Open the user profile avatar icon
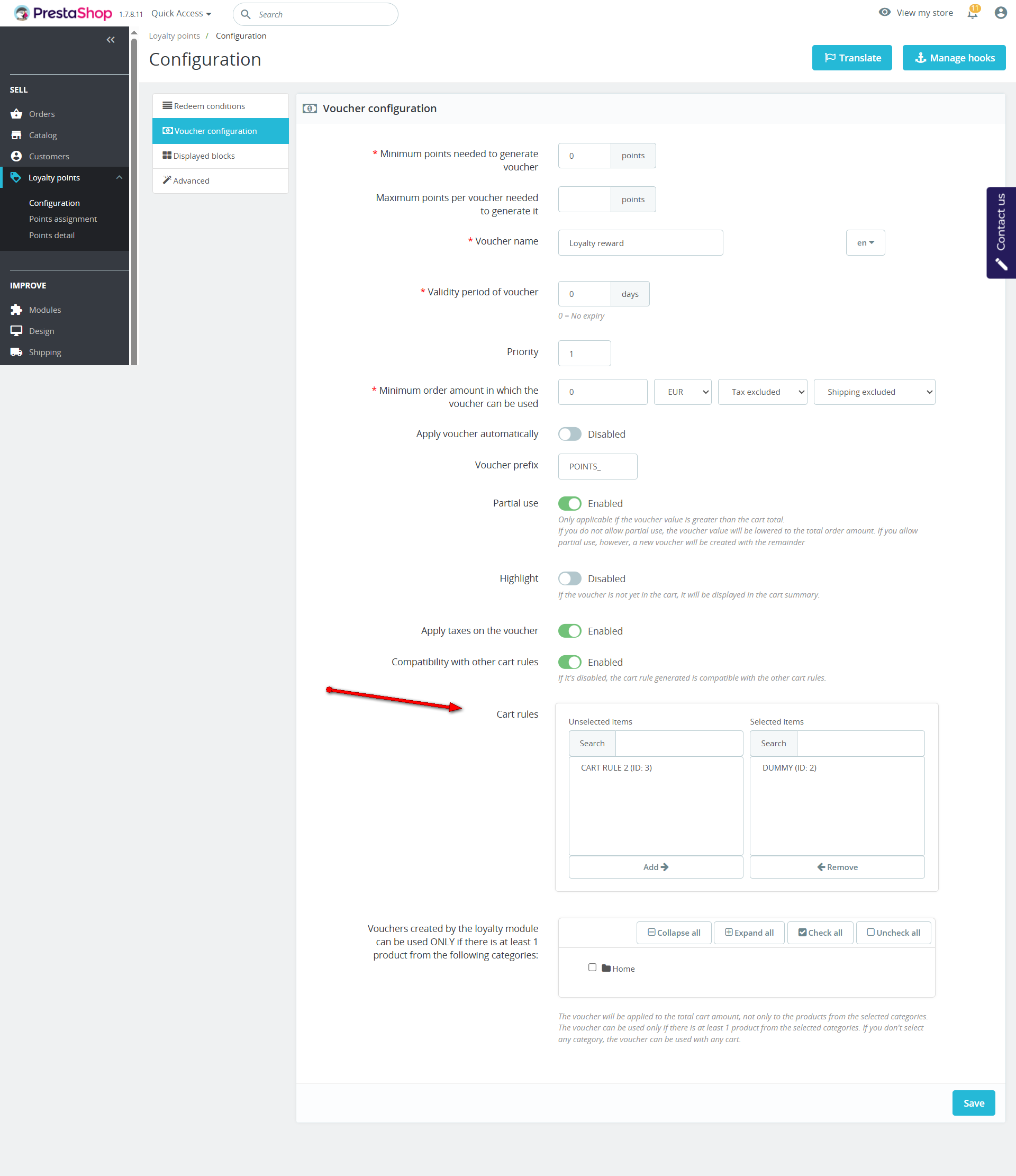 point(1001,13)
